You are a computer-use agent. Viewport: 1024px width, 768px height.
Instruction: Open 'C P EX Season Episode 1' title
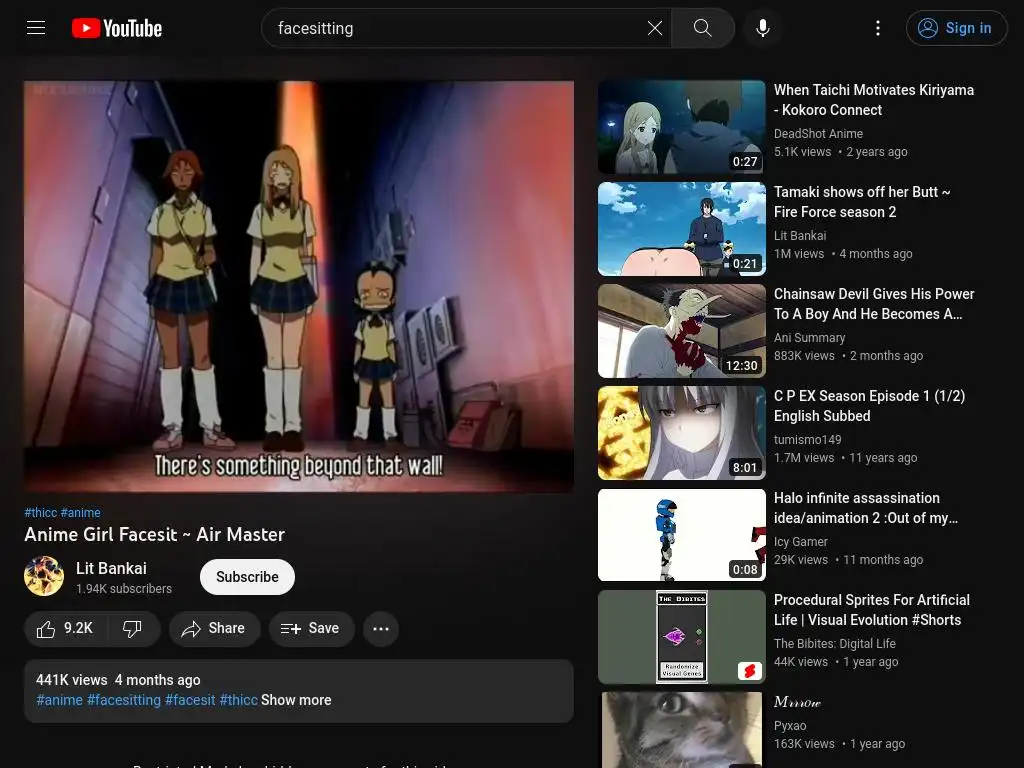pos(869,406)
